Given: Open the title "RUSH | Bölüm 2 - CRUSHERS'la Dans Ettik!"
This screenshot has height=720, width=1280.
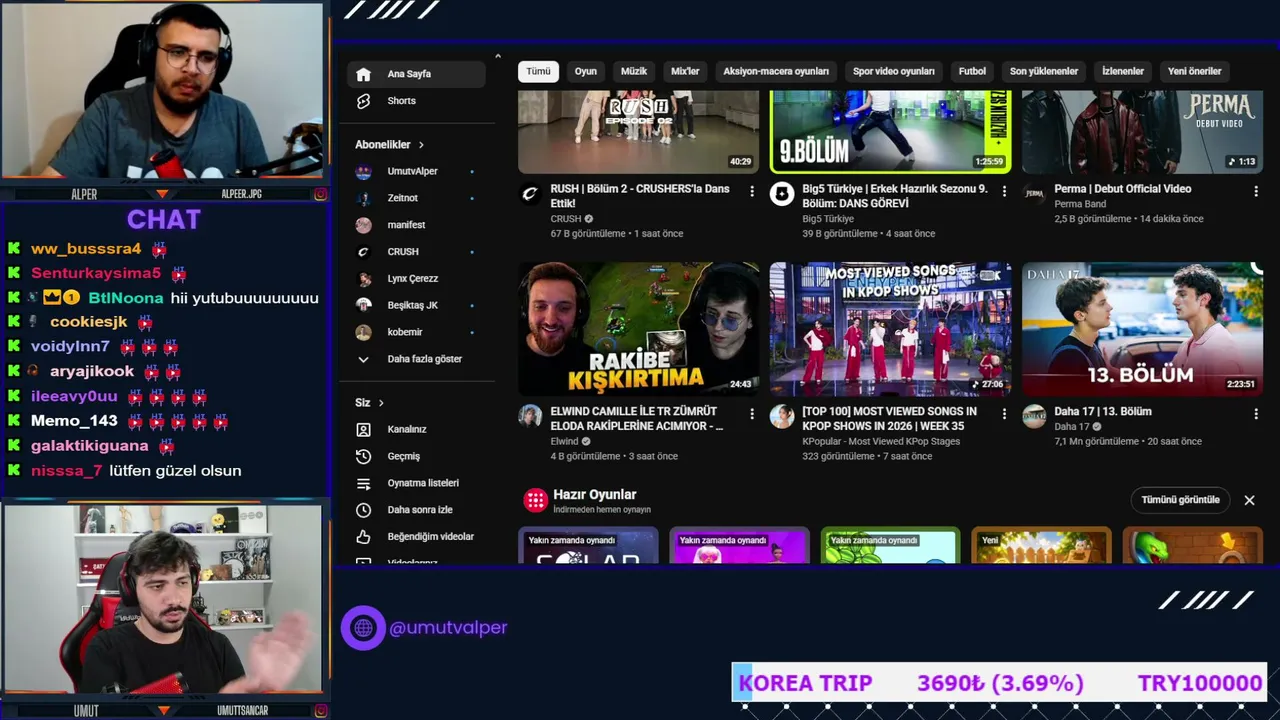Looking at the screenshot, I should point(640,196).
